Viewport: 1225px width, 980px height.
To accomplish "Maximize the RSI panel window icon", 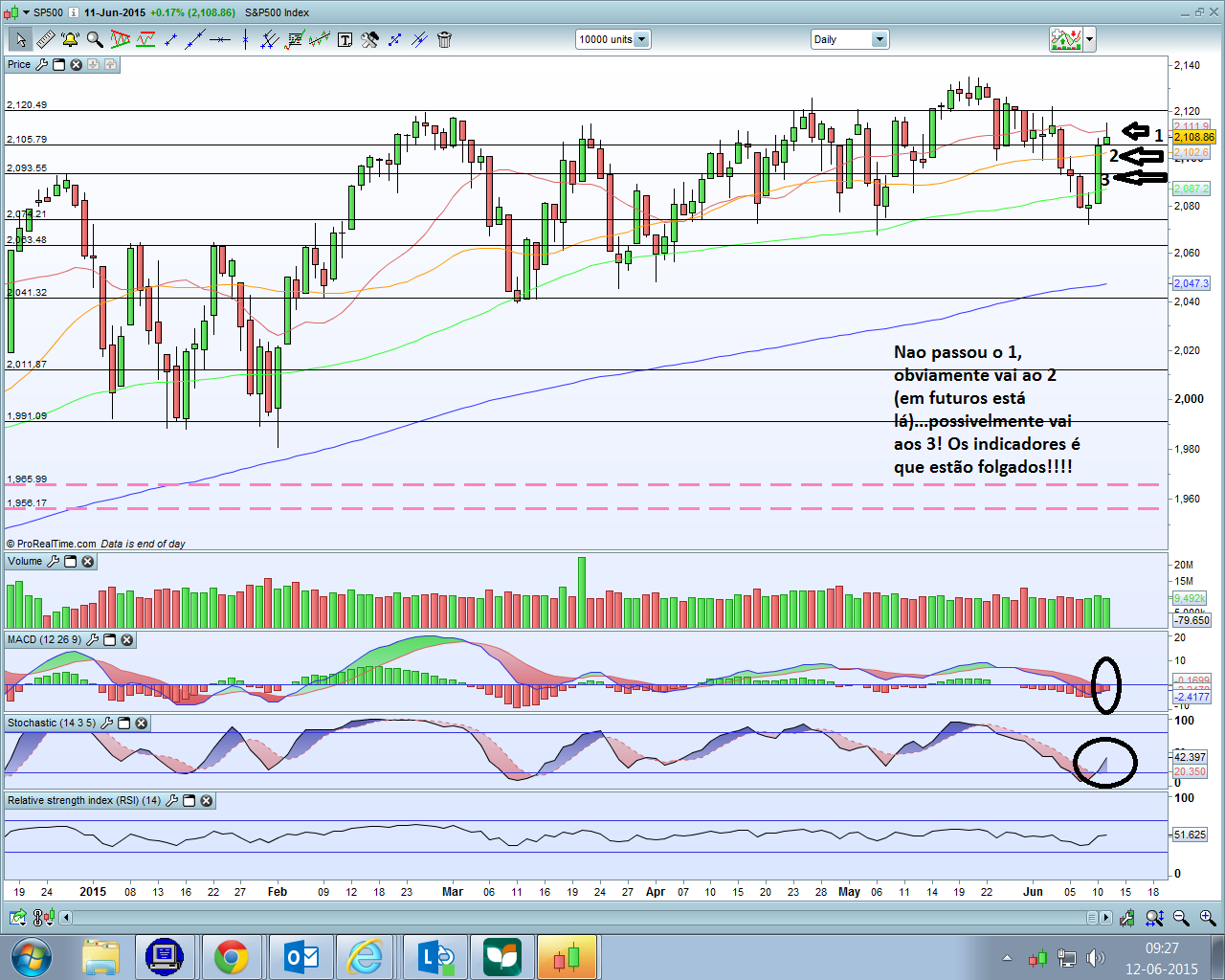I will coord(189,801).
